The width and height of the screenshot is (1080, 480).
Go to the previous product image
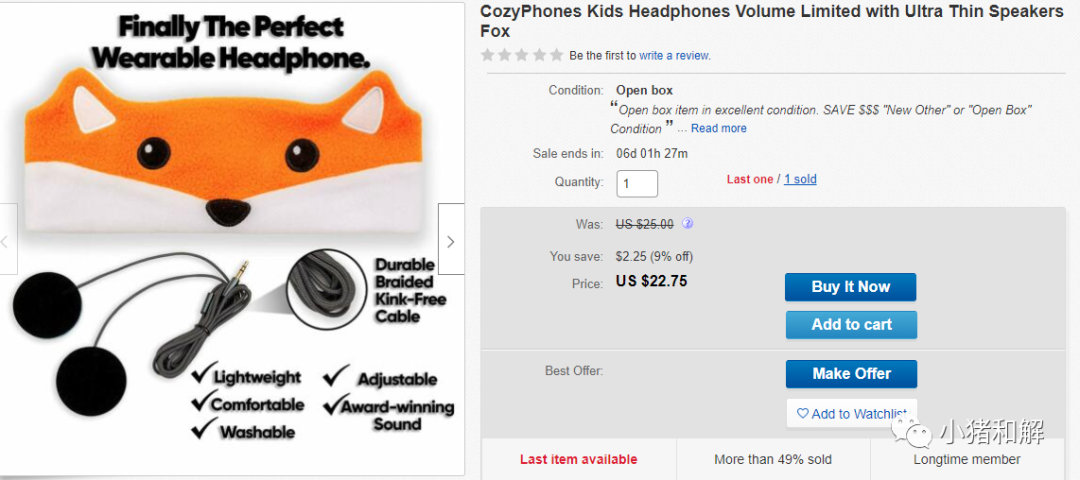(x=5, y=241)
